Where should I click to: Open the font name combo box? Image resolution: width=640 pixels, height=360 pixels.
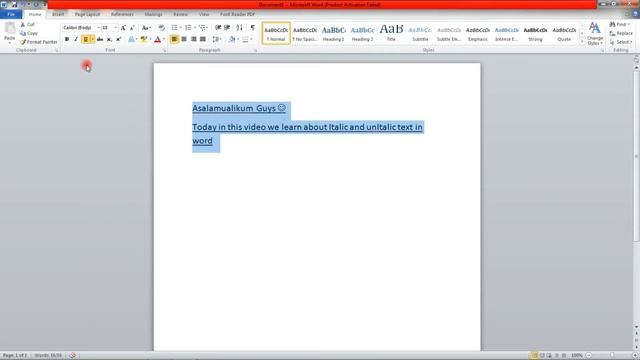[81, 28]
